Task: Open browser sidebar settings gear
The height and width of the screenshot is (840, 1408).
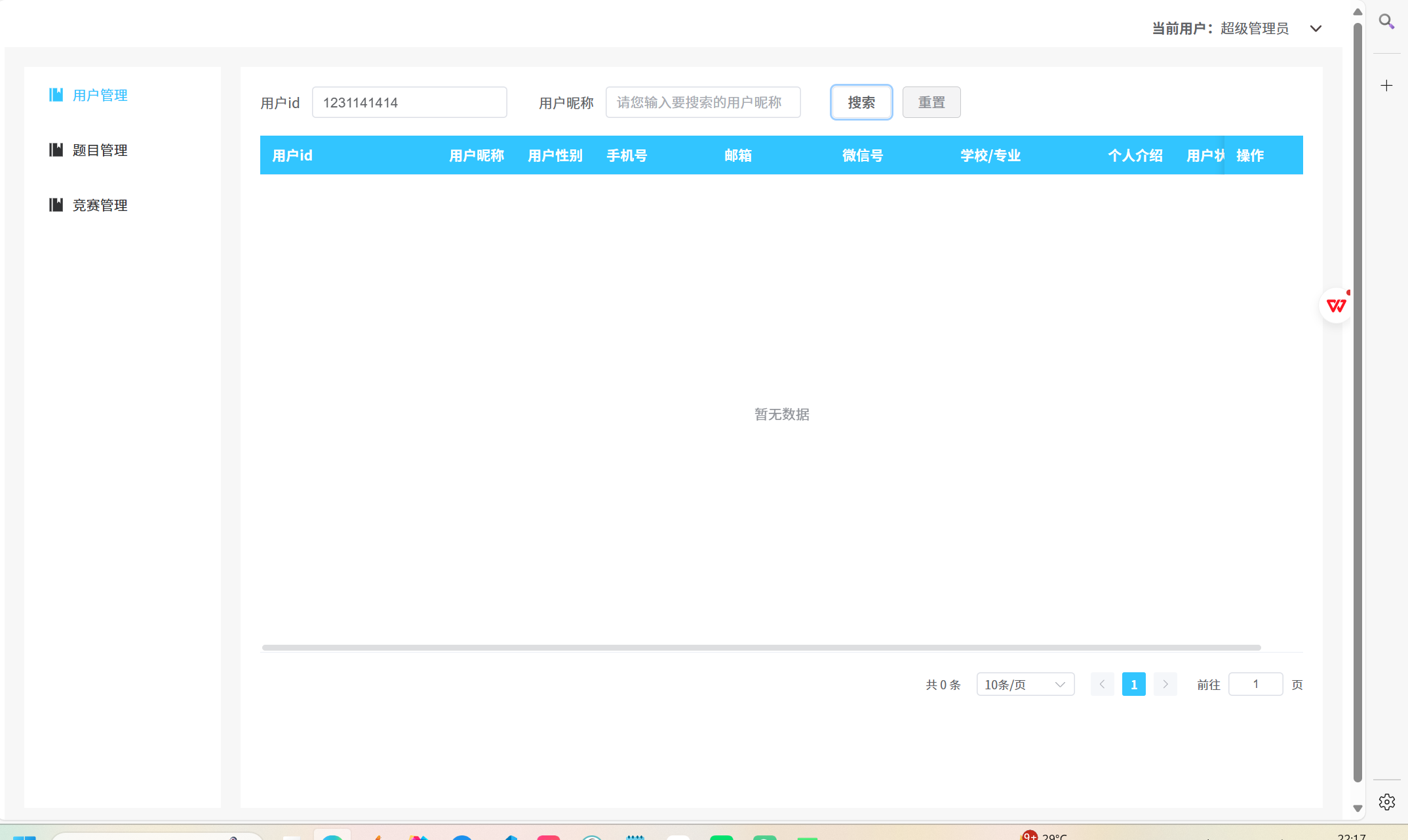Action: click(1386, 802)
